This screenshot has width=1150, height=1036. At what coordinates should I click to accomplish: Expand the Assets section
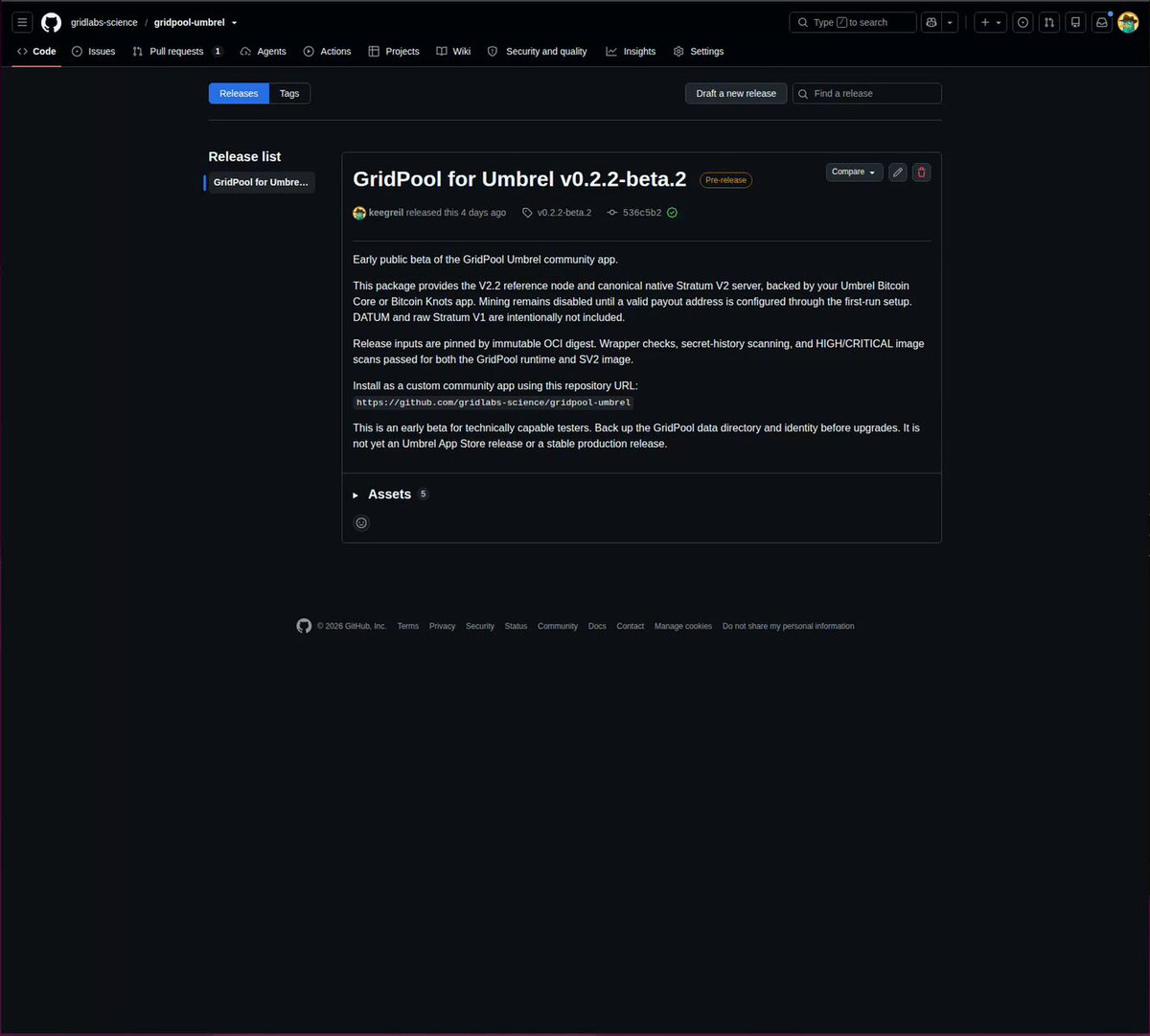[390, 495]
